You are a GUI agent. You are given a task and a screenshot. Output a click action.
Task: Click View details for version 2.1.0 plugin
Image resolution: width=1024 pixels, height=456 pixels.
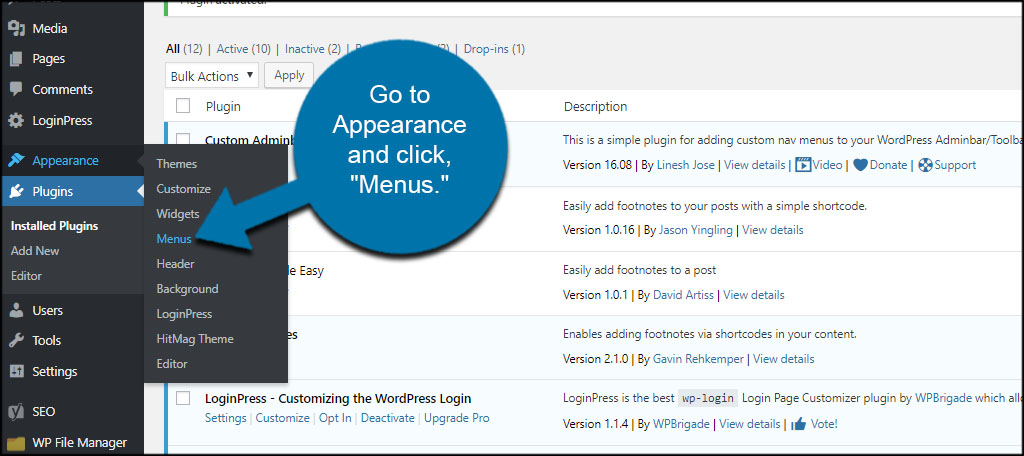point(784,359)
